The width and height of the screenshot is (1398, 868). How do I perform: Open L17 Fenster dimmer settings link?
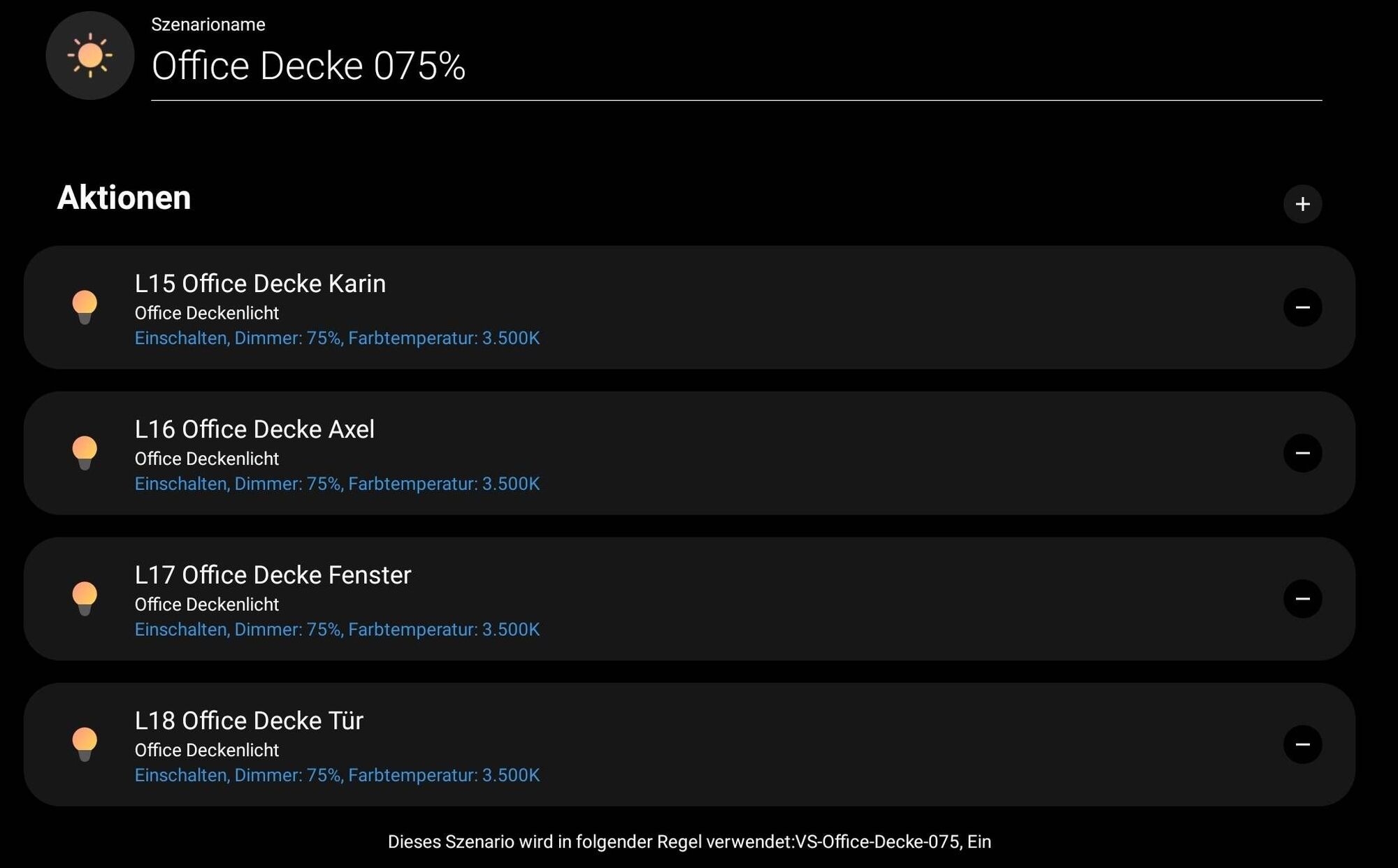click(337, 630)
